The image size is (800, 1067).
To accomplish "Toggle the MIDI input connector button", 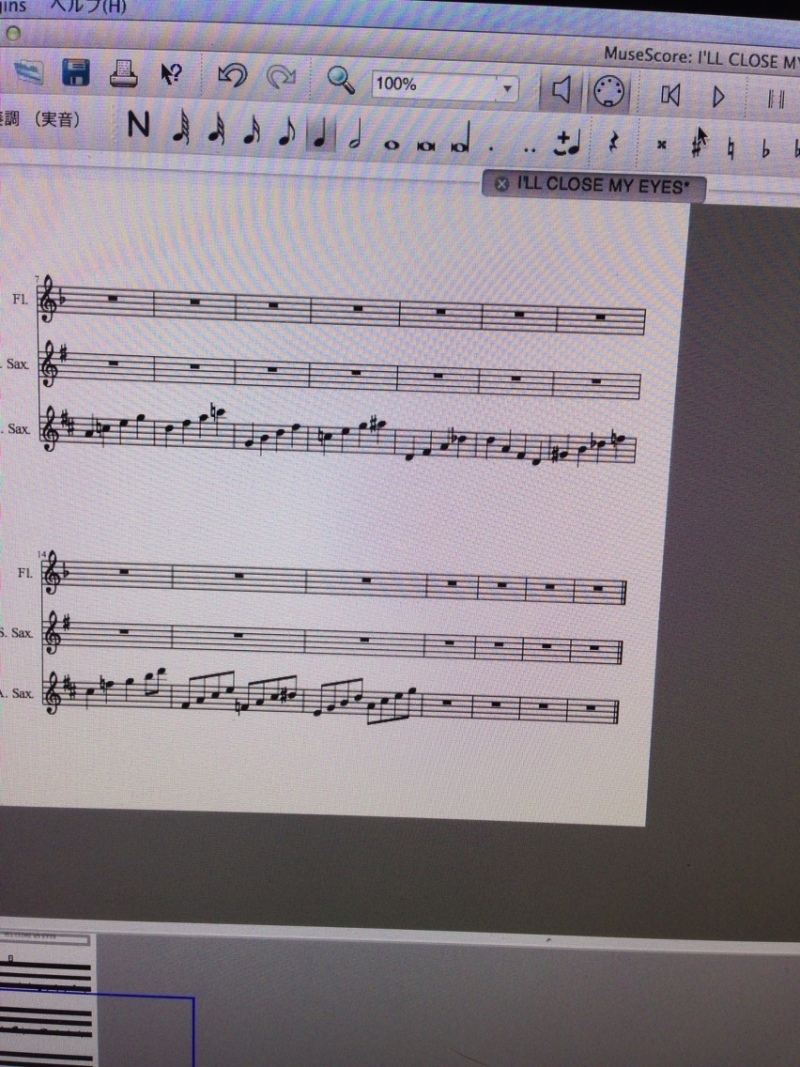I will coord(608,91).
